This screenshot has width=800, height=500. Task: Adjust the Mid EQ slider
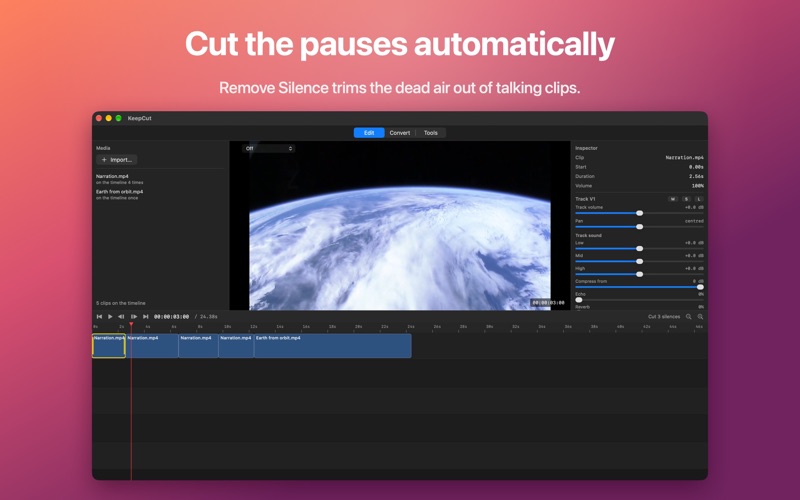point(639,261)
